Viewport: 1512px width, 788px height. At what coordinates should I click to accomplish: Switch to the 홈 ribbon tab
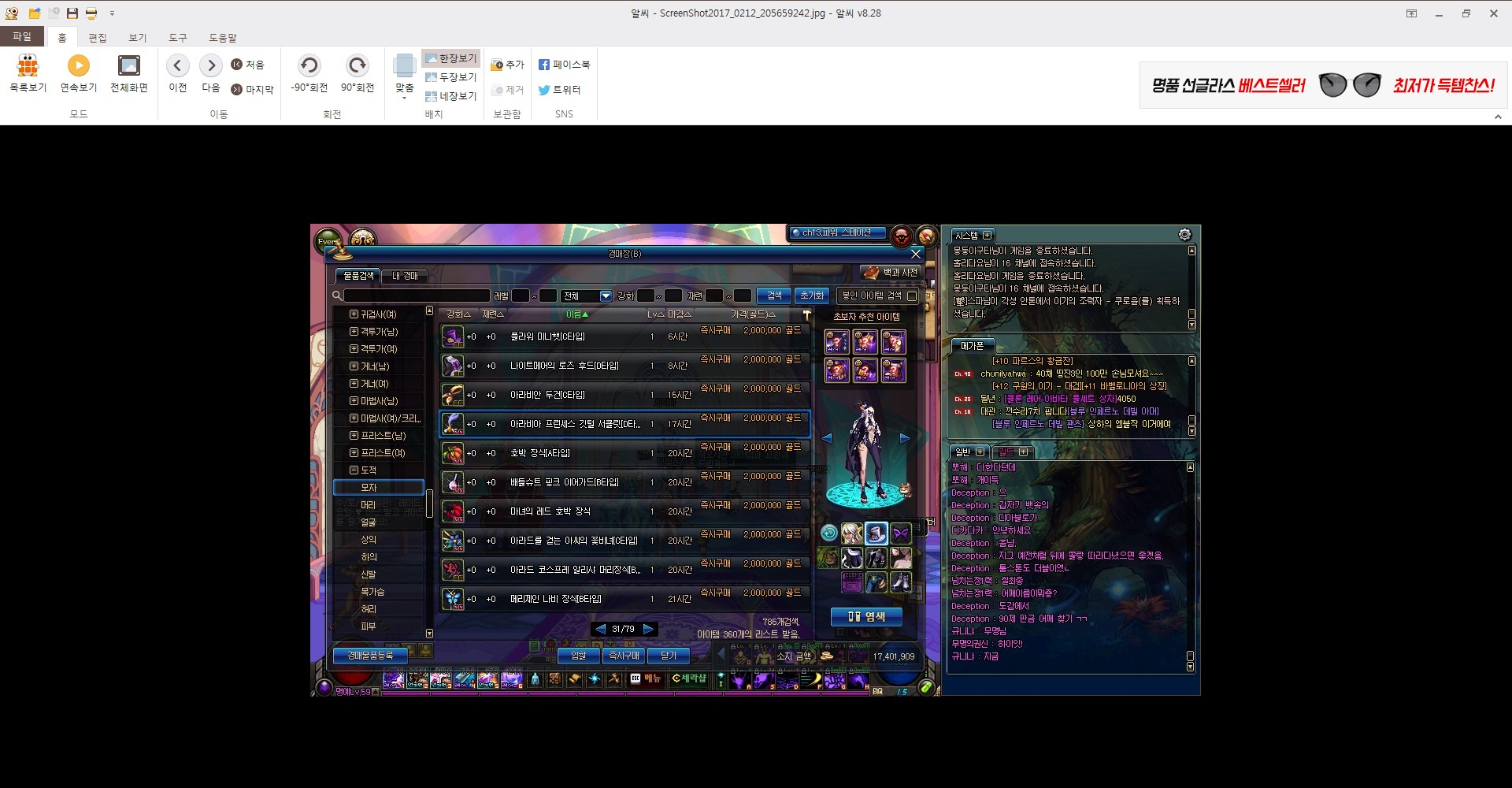(x=62, y=37)
